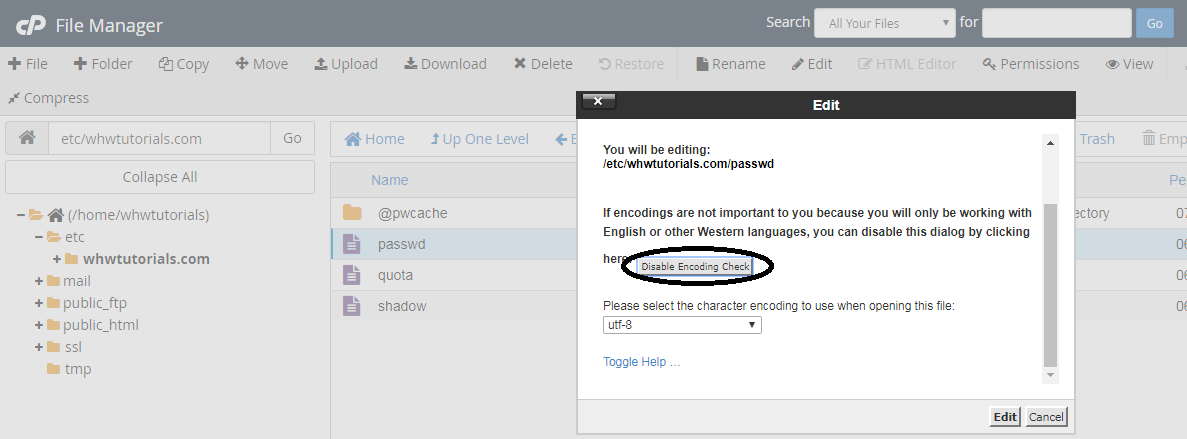Click Download in the toolbar
Screen dimensions: 1187x439
click(445, 64)
